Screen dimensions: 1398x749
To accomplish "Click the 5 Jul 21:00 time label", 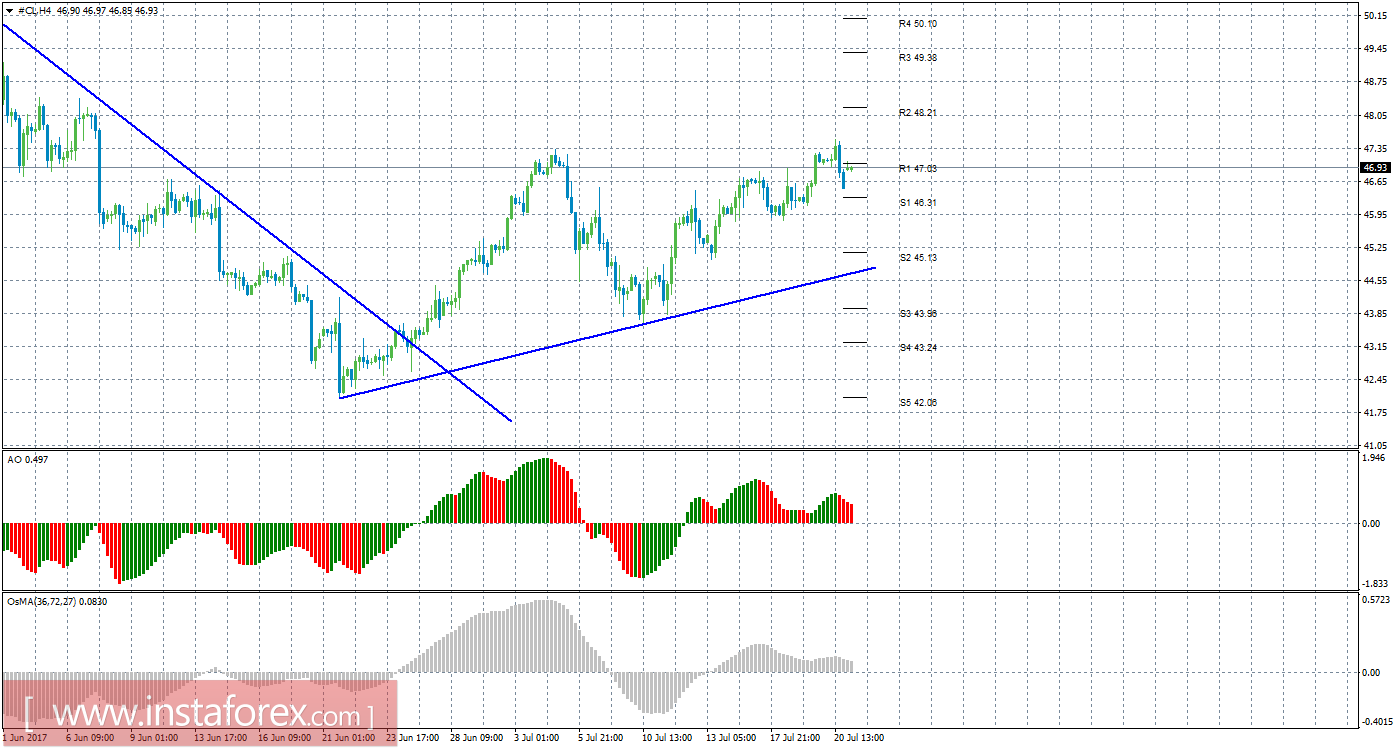I will coord(603,738).
